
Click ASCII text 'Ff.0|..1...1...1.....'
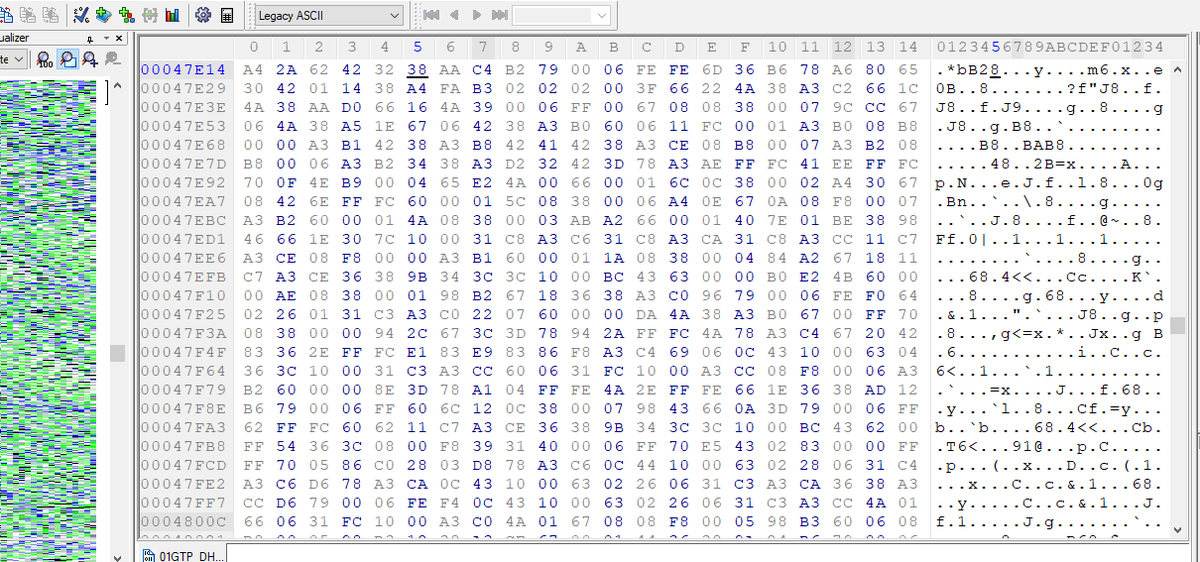tap(1049, 239)
